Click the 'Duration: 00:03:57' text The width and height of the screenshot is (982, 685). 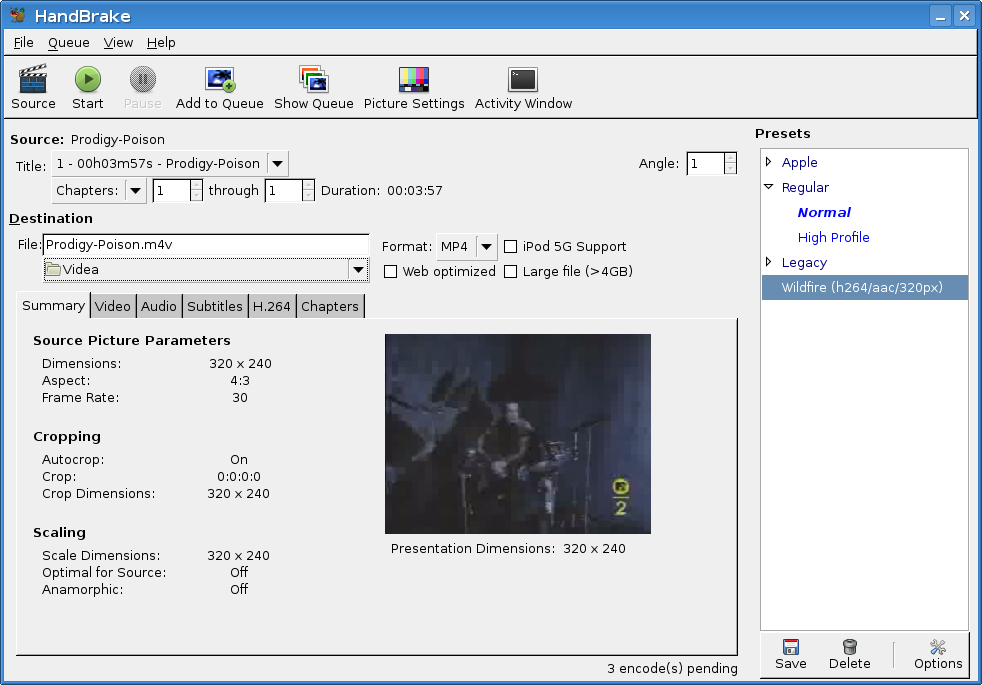click(381, 191)
